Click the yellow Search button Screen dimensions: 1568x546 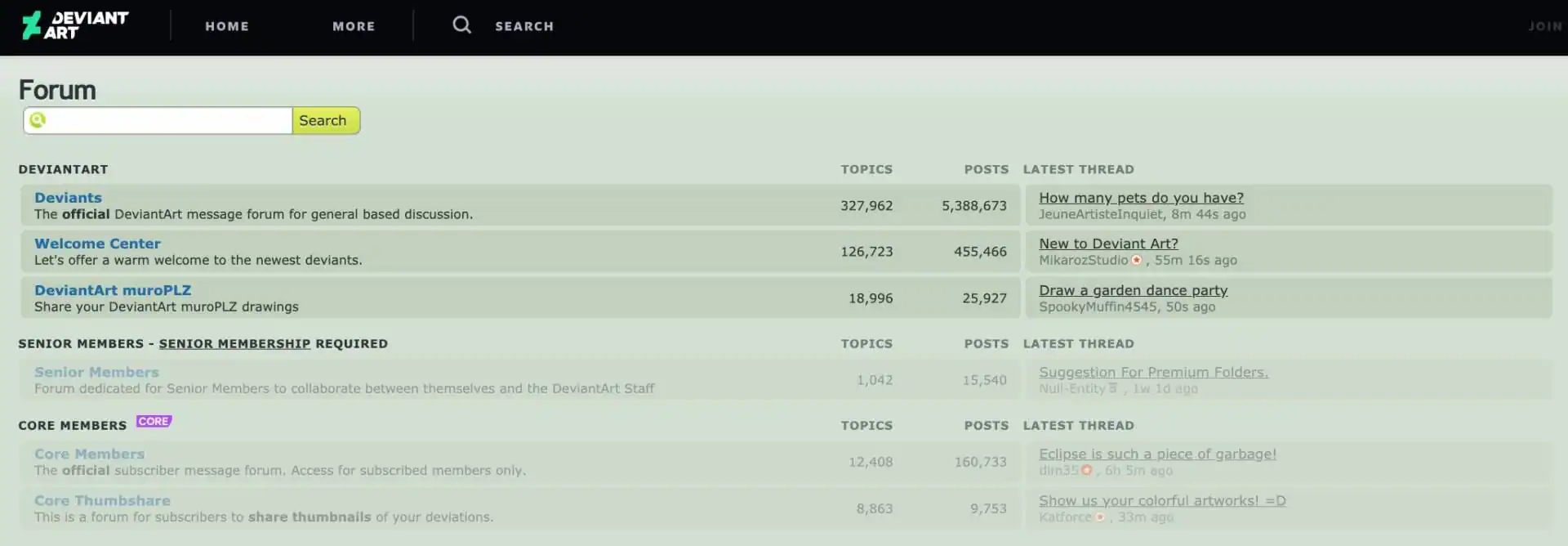point(326,120)
